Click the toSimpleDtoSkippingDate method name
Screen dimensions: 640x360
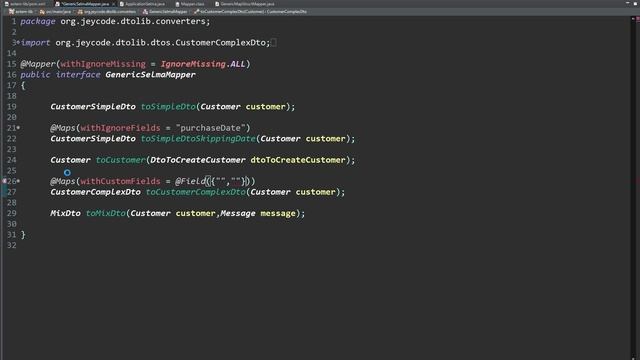pyautogui.click(x=198, y=139)
